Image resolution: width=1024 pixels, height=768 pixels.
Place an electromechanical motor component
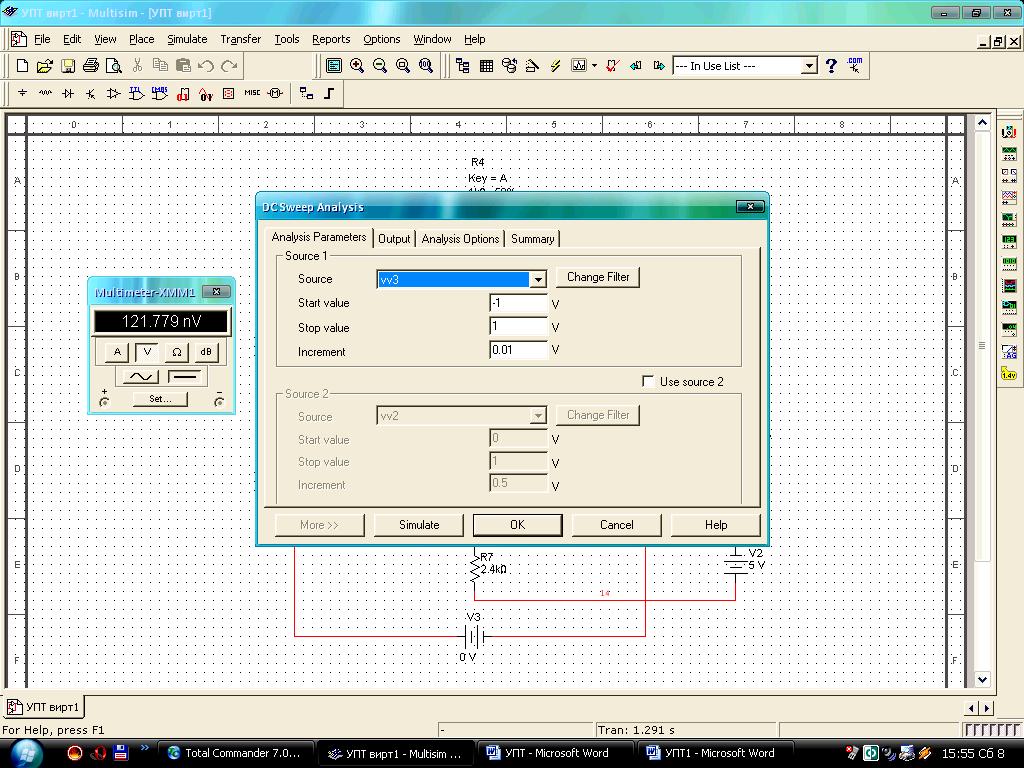(276, 93)
